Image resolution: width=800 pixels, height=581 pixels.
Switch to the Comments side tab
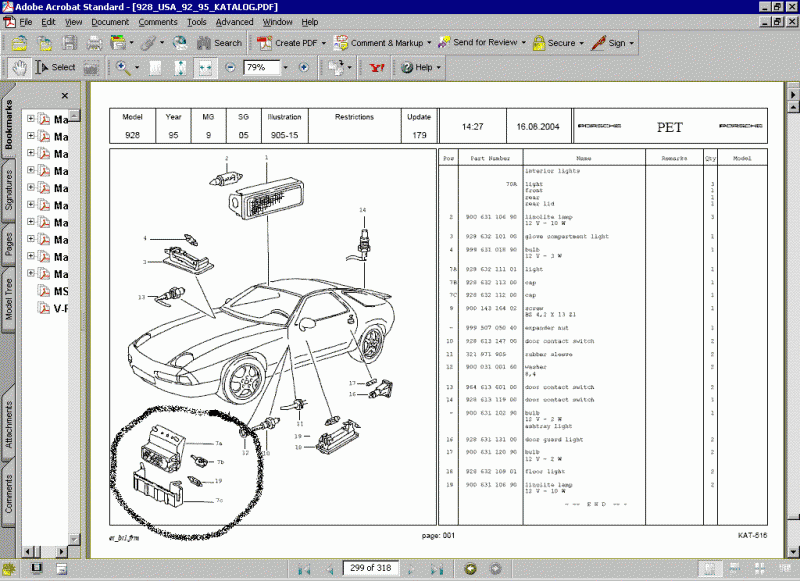point(9,493)
